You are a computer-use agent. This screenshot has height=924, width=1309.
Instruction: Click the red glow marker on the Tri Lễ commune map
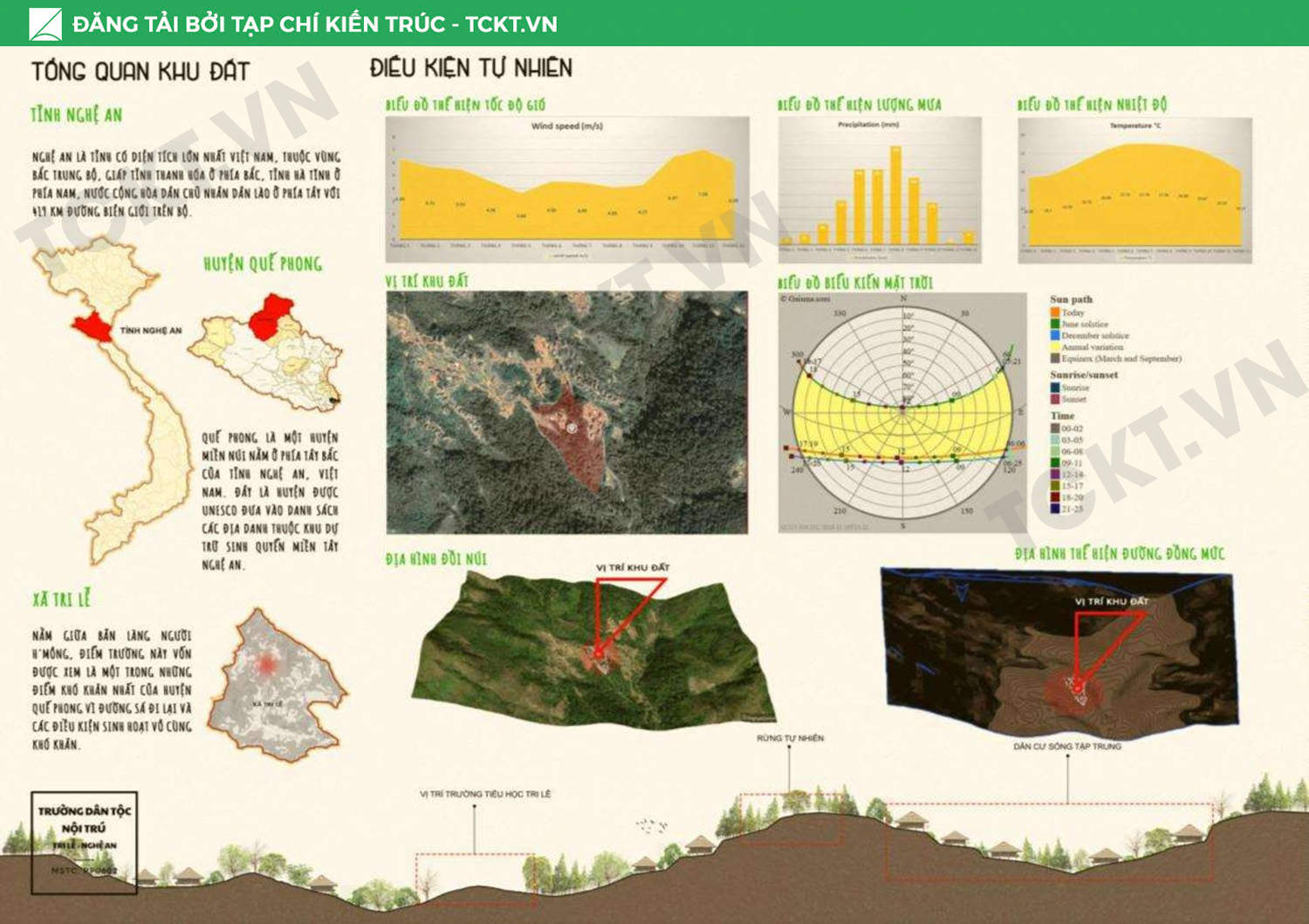tap(266, 666)
